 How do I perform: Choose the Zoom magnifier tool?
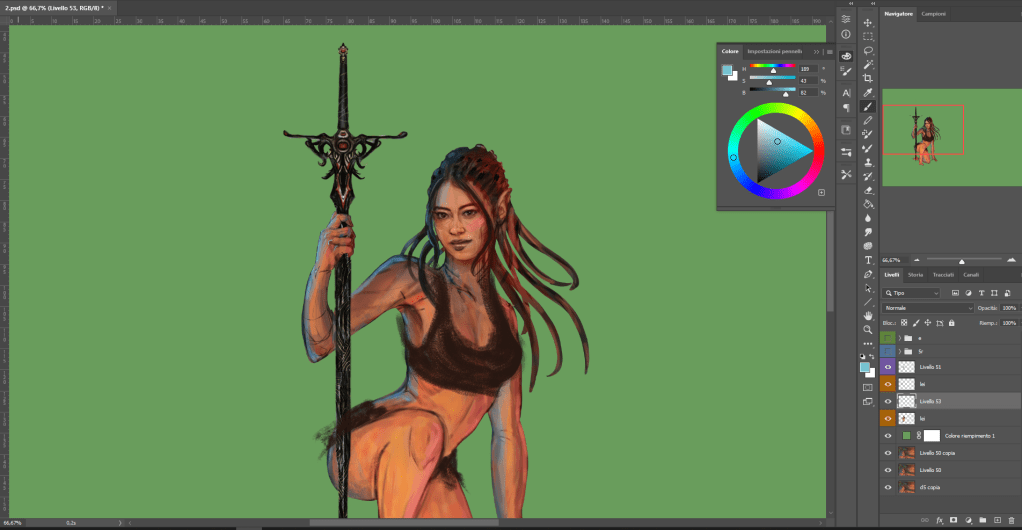coord(868,329)
